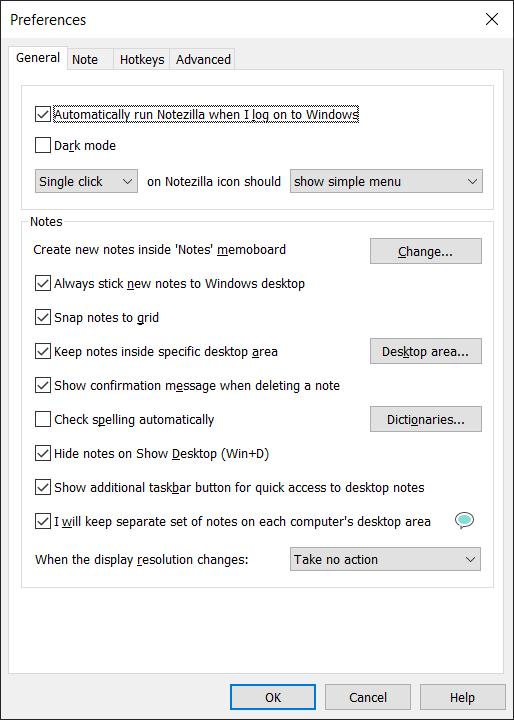Uncheck Show additional taskbar button option
Image resolution: width=514 pixels, height=720 pixels.
(x=43, y=487)
